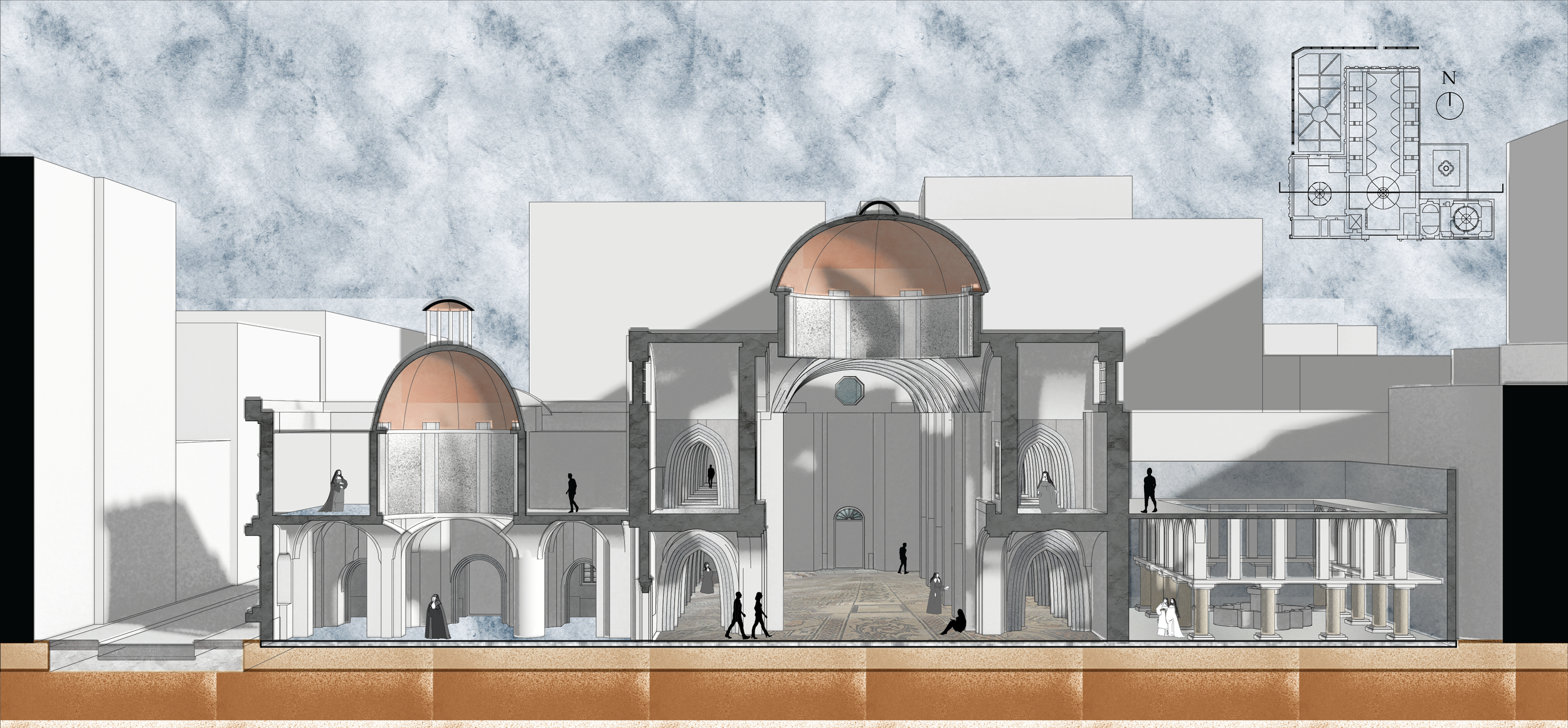Click the black block at left edge
The image size is (1568, 728).
pos(15,398)
